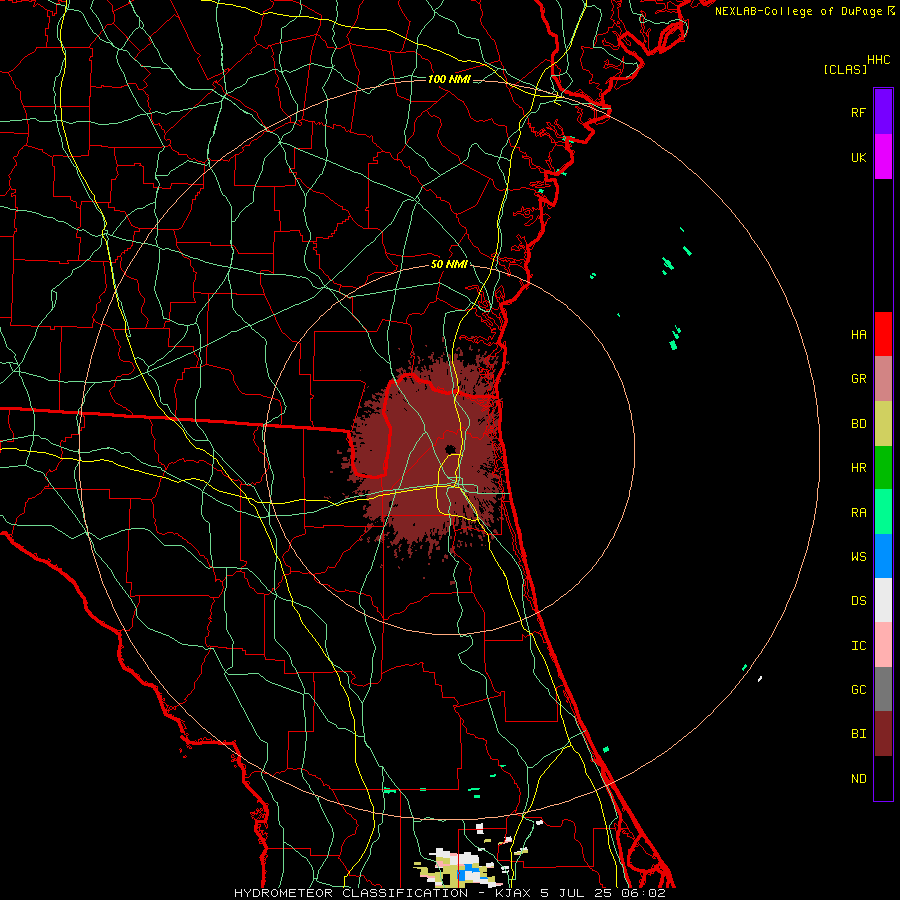
Task: Click the DS legend label
Action: 858,601
